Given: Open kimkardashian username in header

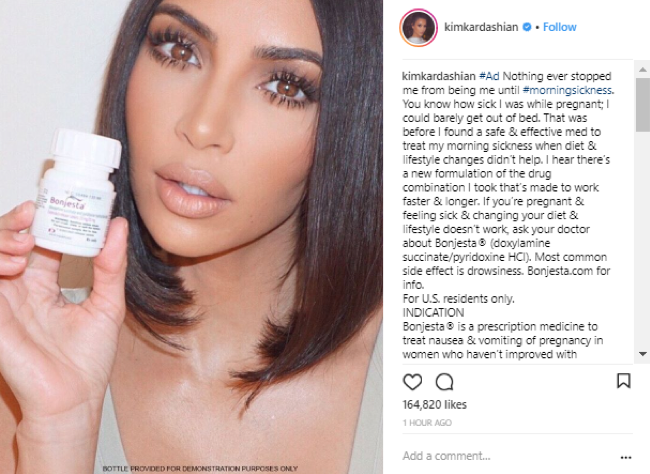Looking at the screenshot, I should pos(481,27).
